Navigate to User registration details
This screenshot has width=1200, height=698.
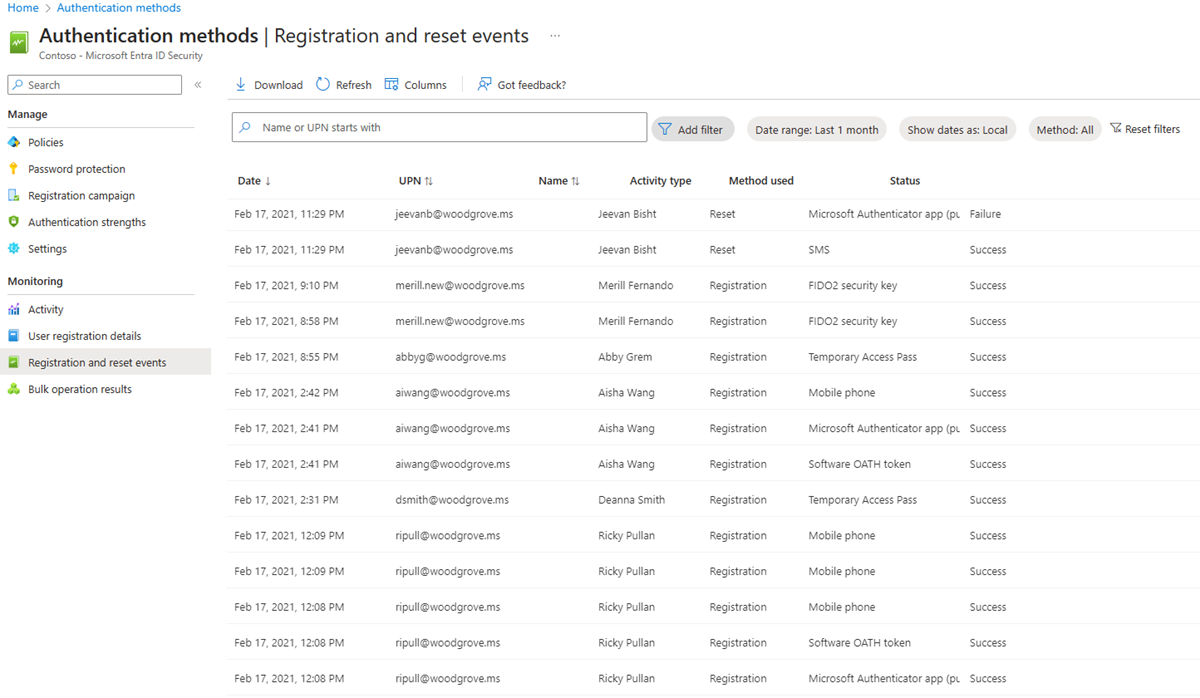click(85, 335)
